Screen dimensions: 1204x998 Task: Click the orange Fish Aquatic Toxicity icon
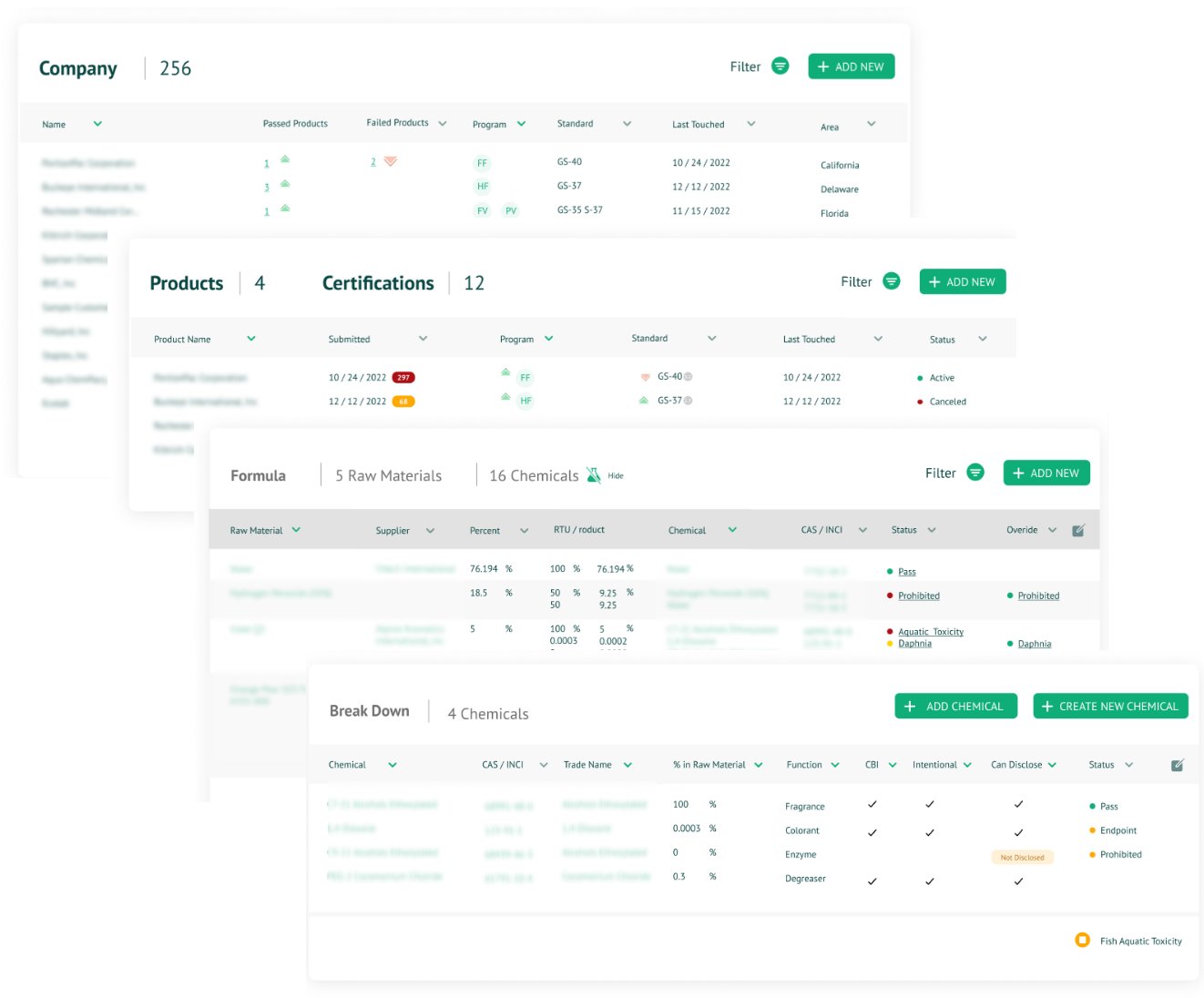tap(1082, 941)
